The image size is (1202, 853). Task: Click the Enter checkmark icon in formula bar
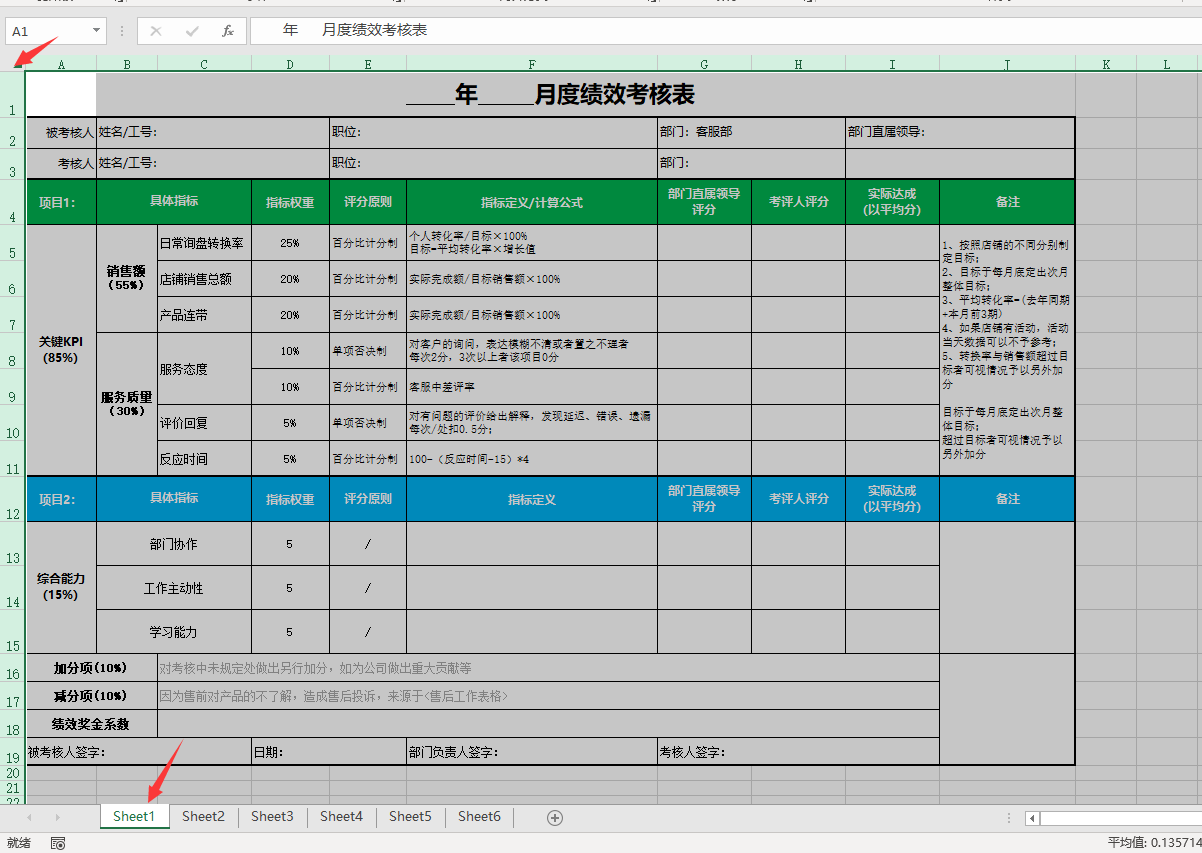coord(192,31)
